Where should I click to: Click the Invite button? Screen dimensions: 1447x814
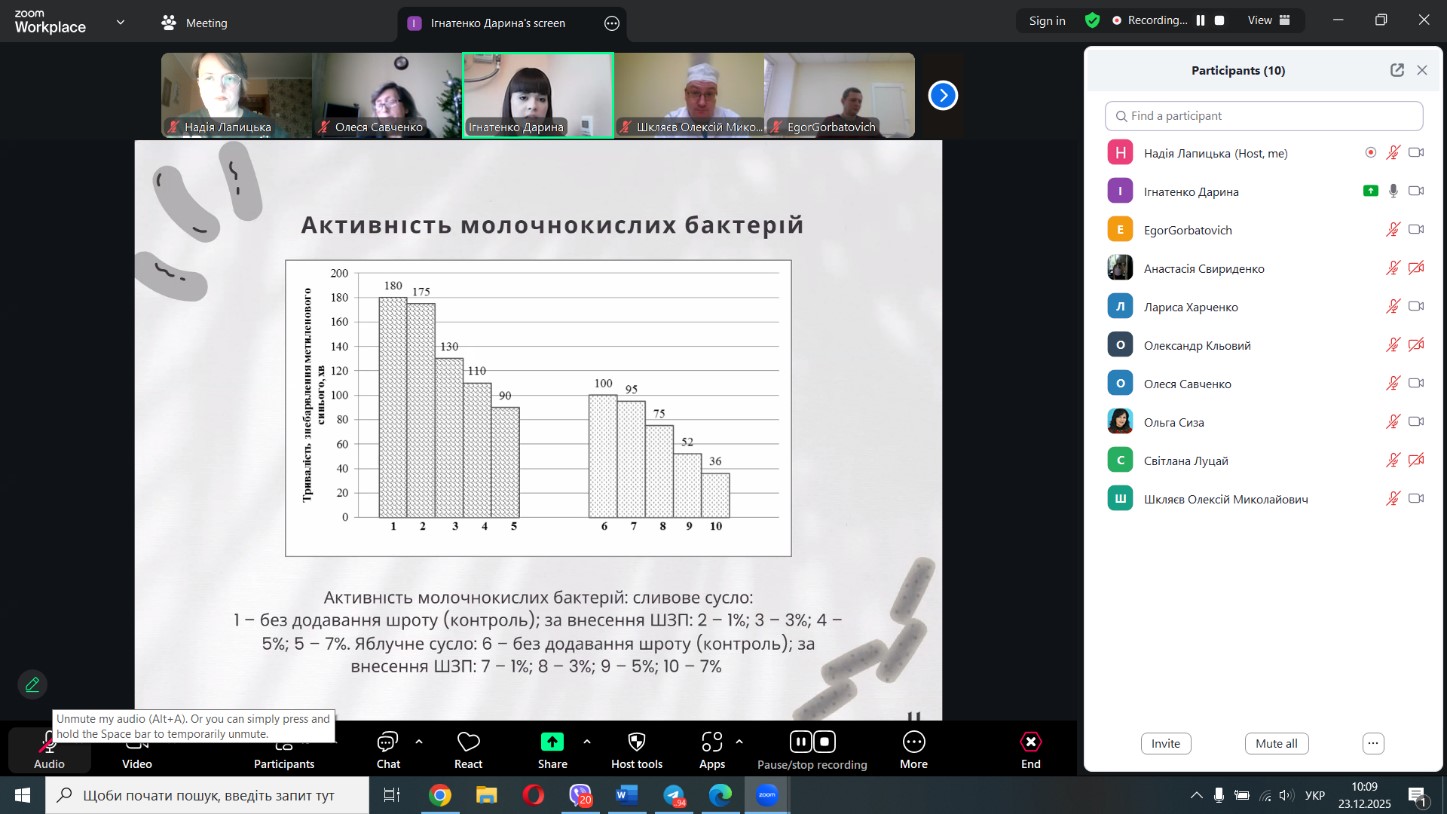1165,744
